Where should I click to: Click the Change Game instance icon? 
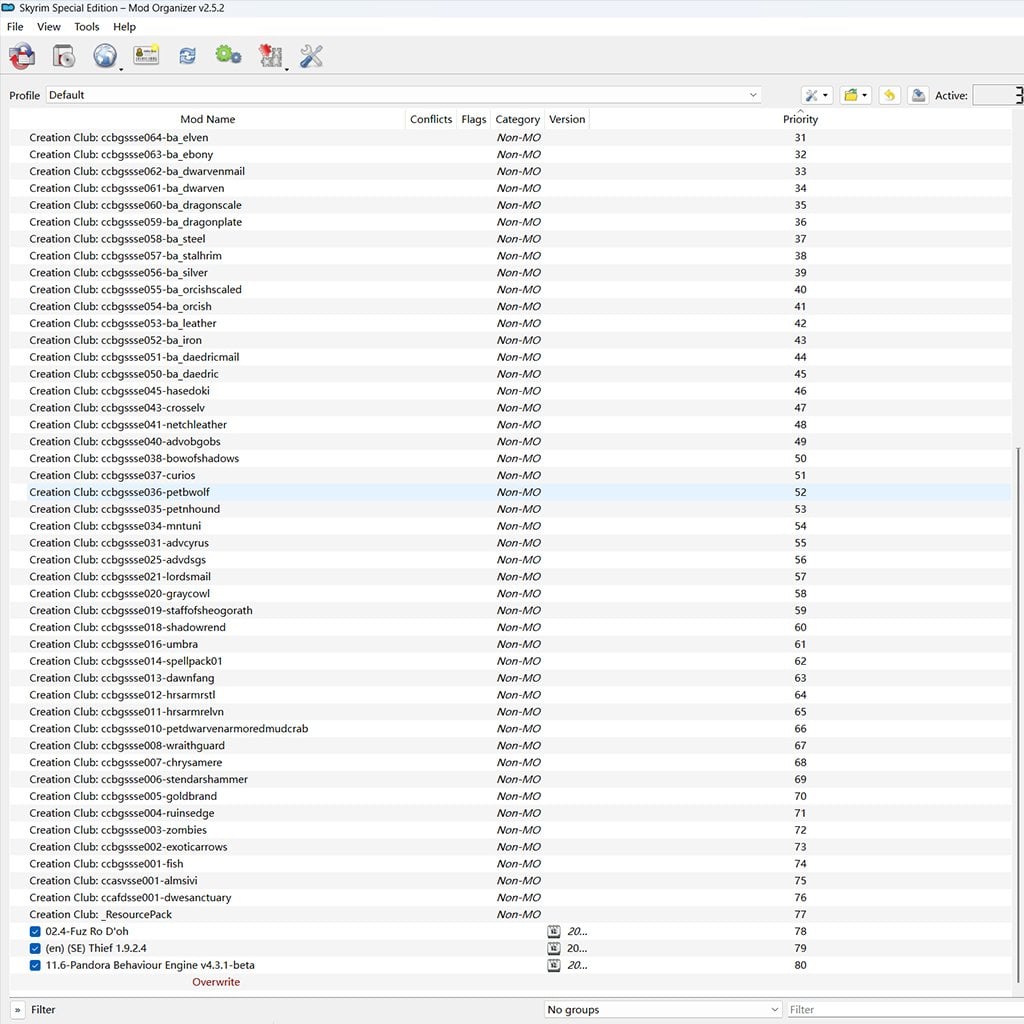pyautogui.click(x=22, y=56)
